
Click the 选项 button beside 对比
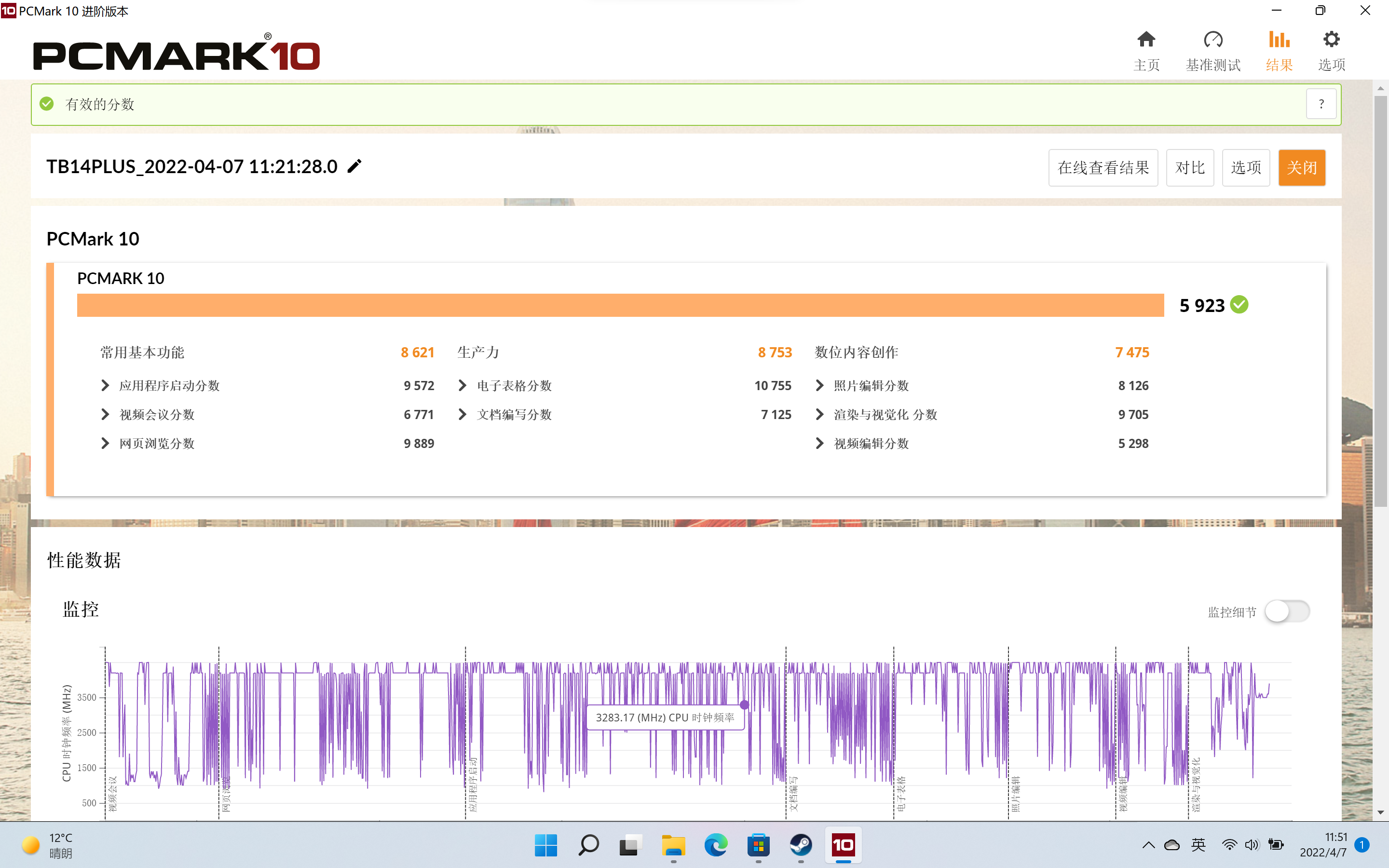(1245, 168)
